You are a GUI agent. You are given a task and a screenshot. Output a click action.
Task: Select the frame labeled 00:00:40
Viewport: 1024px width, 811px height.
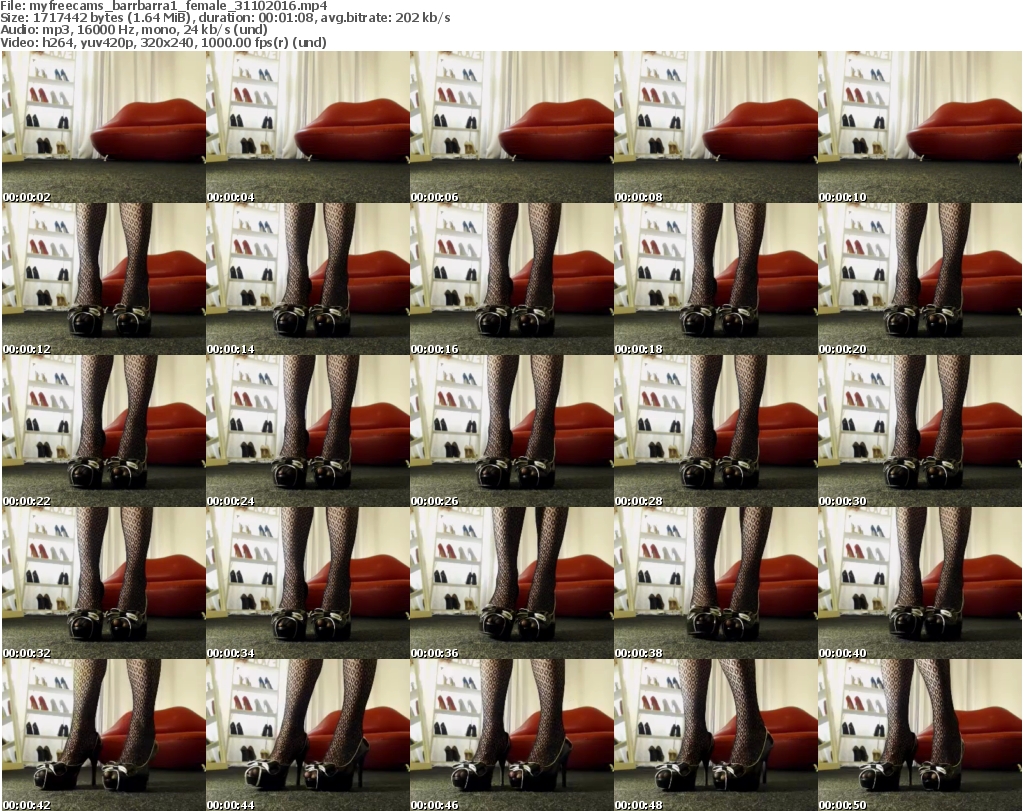click(919, 583)
